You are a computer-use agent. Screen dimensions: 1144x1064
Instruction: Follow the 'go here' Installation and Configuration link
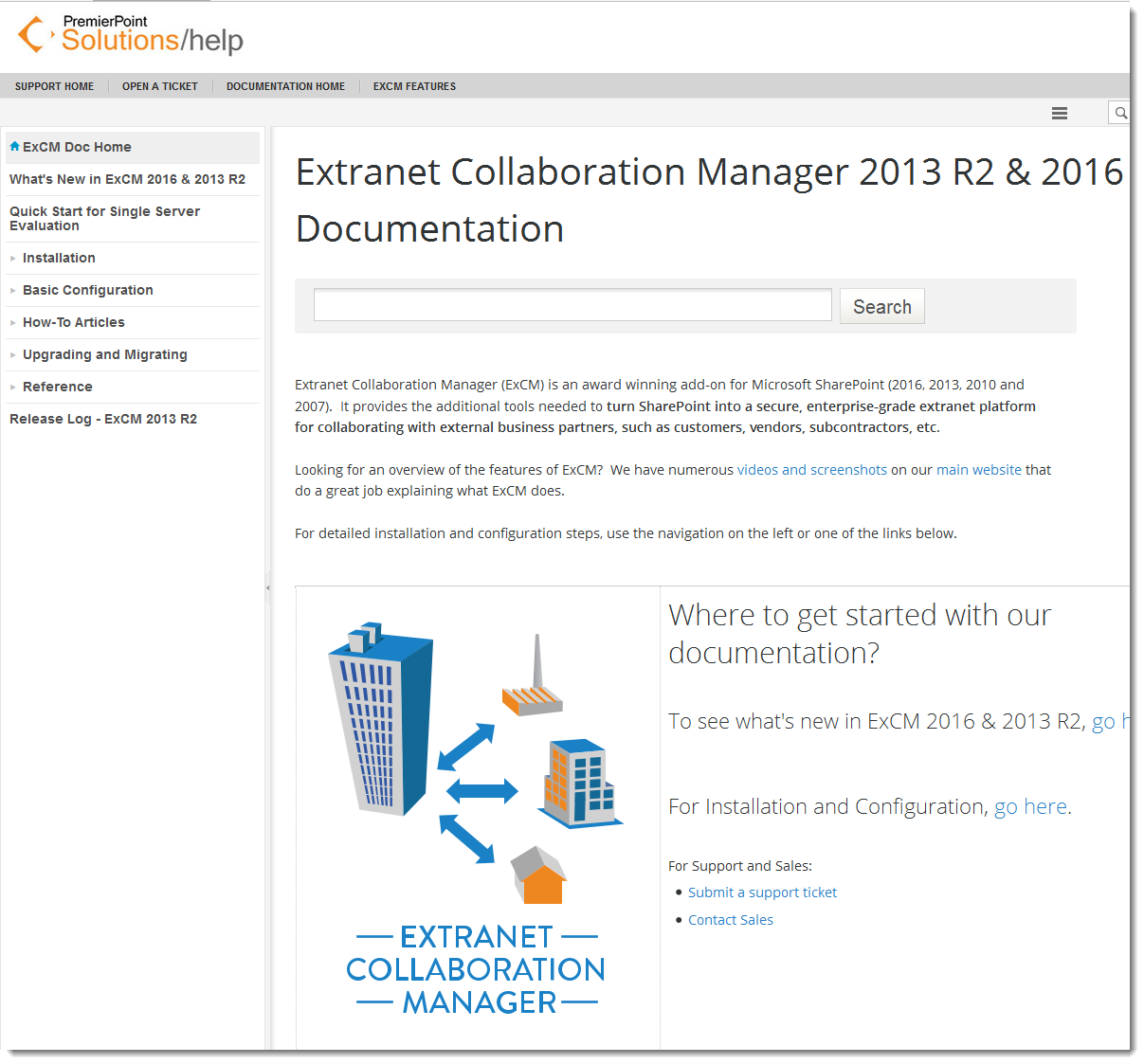(x=1030, y=806)
